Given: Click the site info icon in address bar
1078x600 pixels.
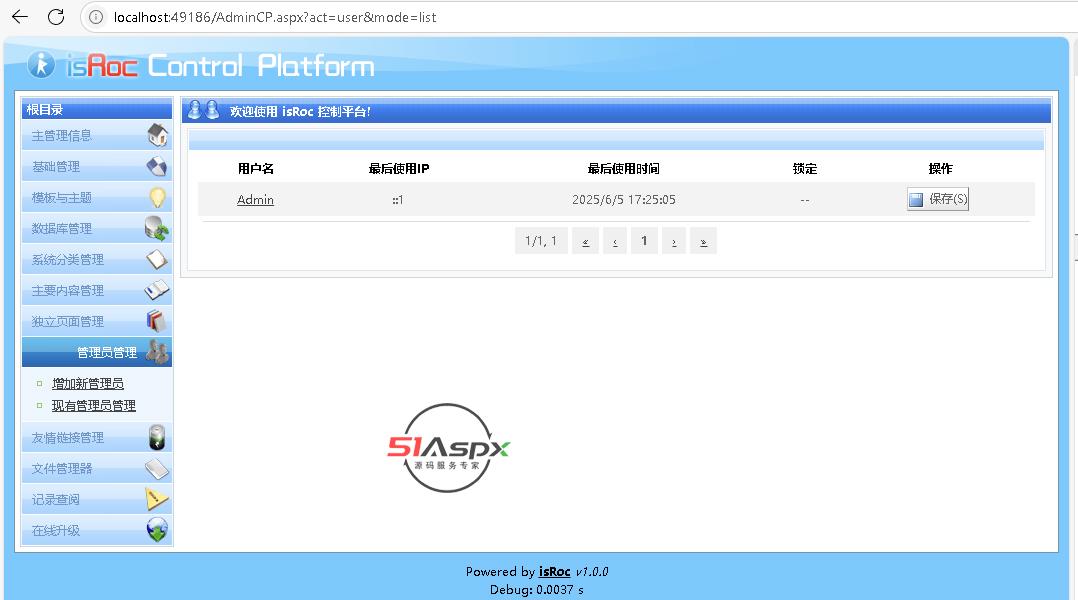Looking at the screenshot, I should pos(96,17).
